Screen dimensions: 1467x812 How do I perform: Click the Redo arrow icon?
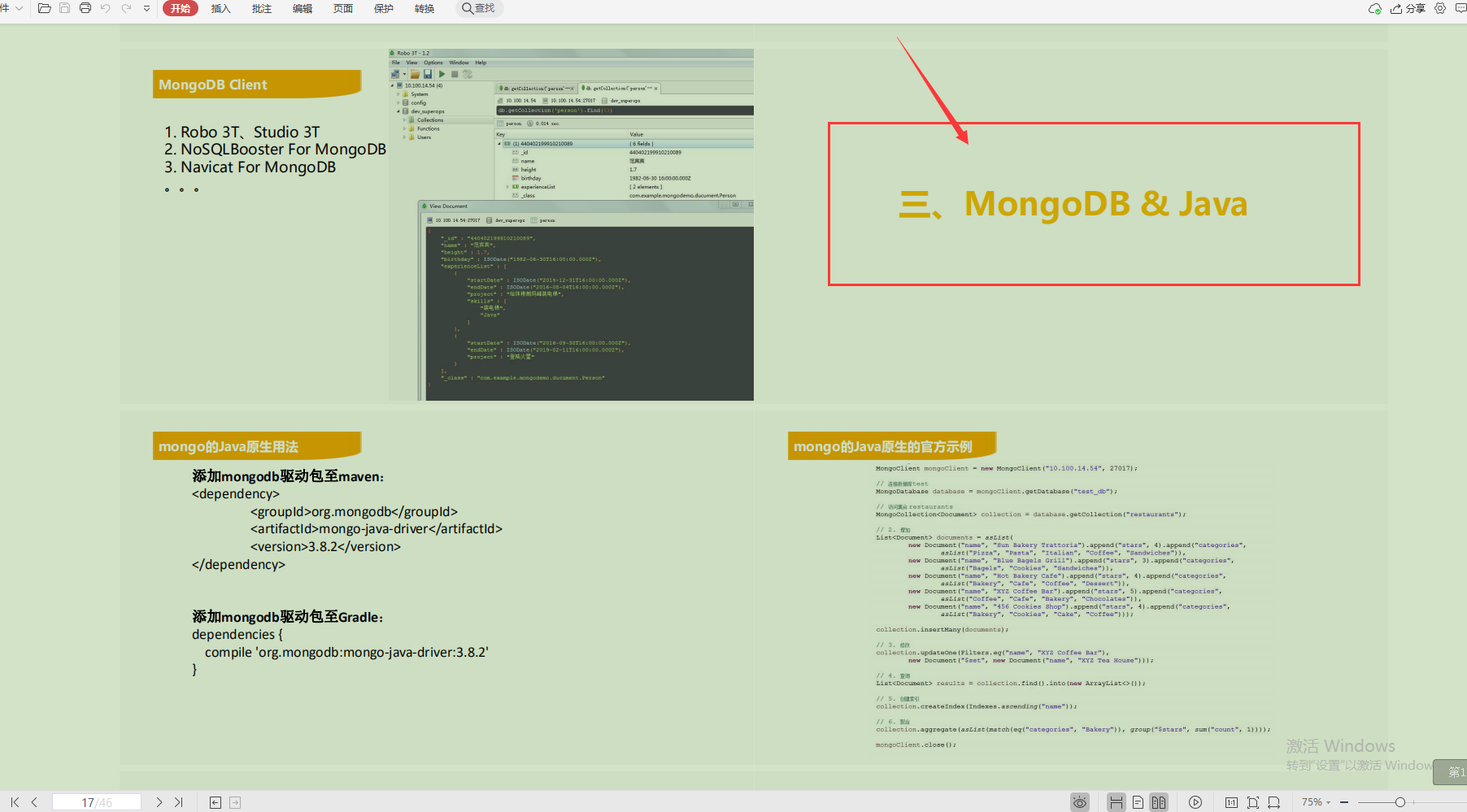pyautogui.click(x=126, y=8)
